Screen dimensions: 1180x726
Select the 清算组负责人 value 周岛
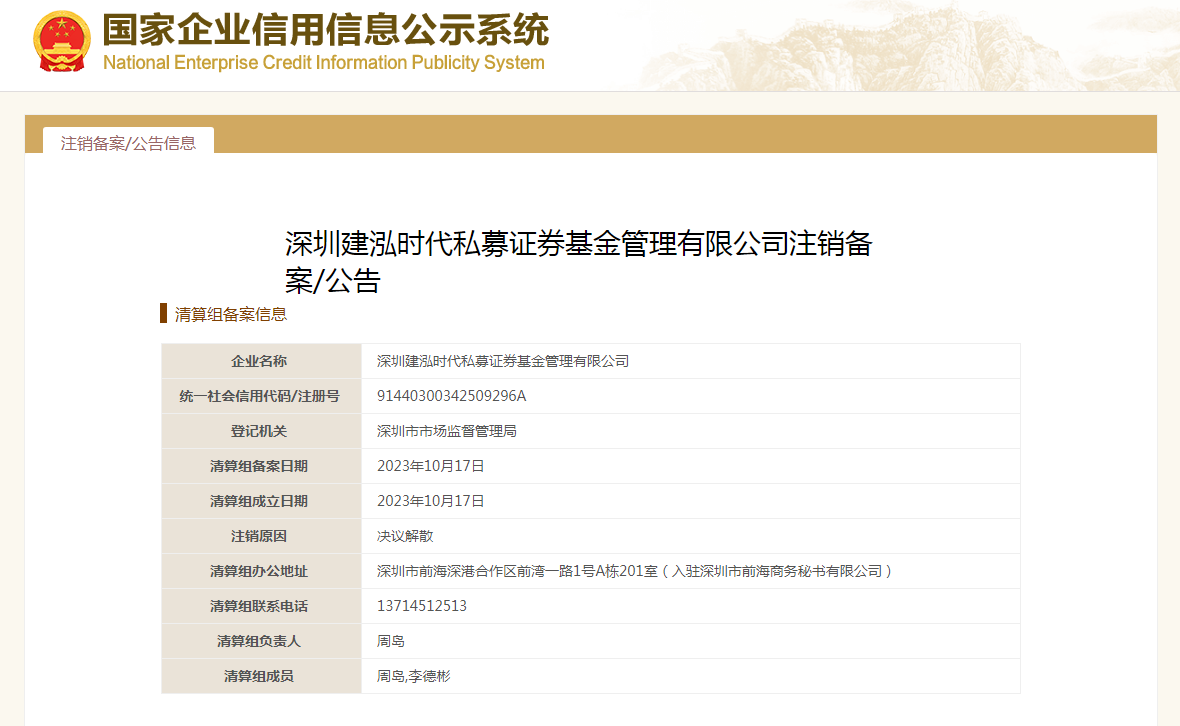click(391, 641)
